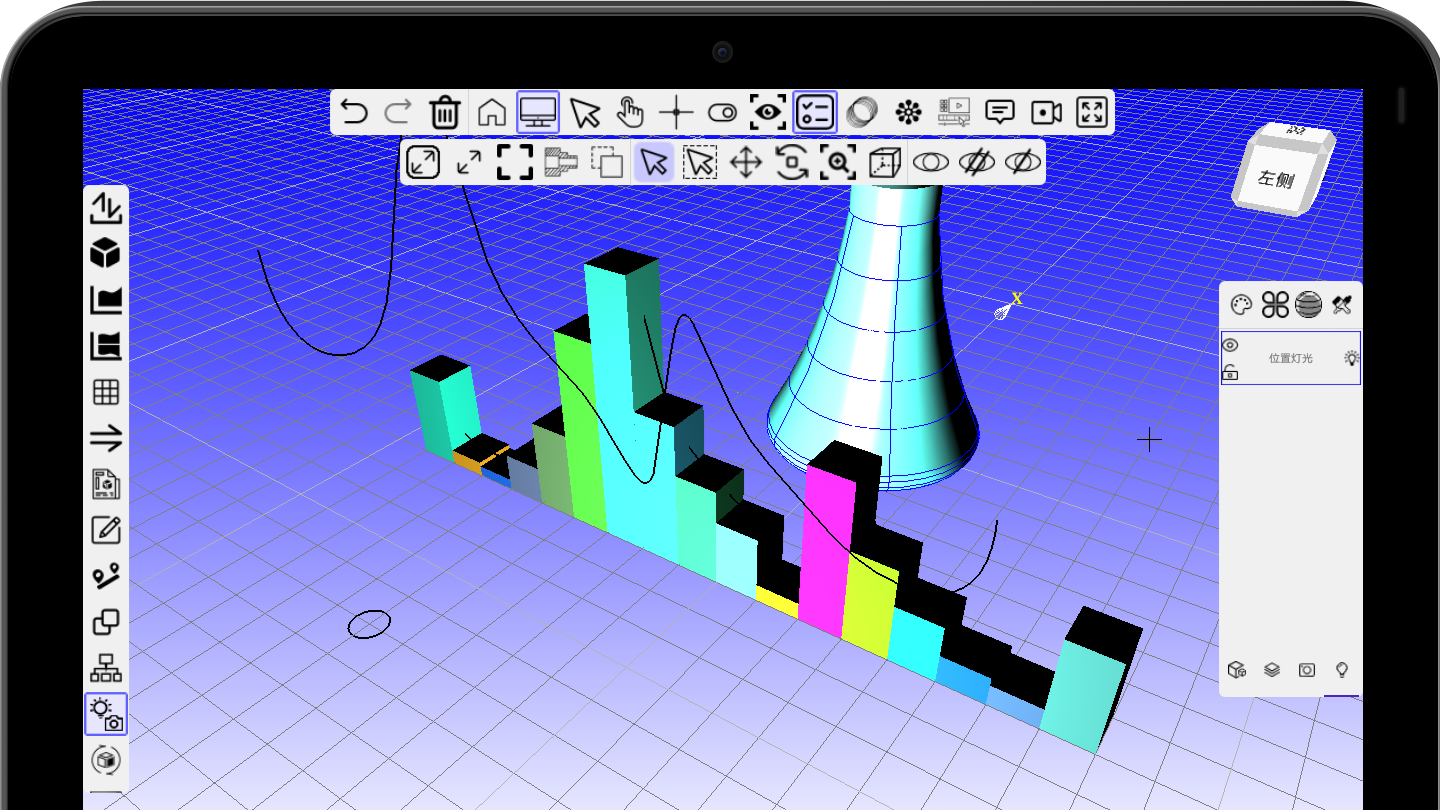Click the trash delete icon
Viewport: 1440px width, 810px height.
[x=444, y=112]
